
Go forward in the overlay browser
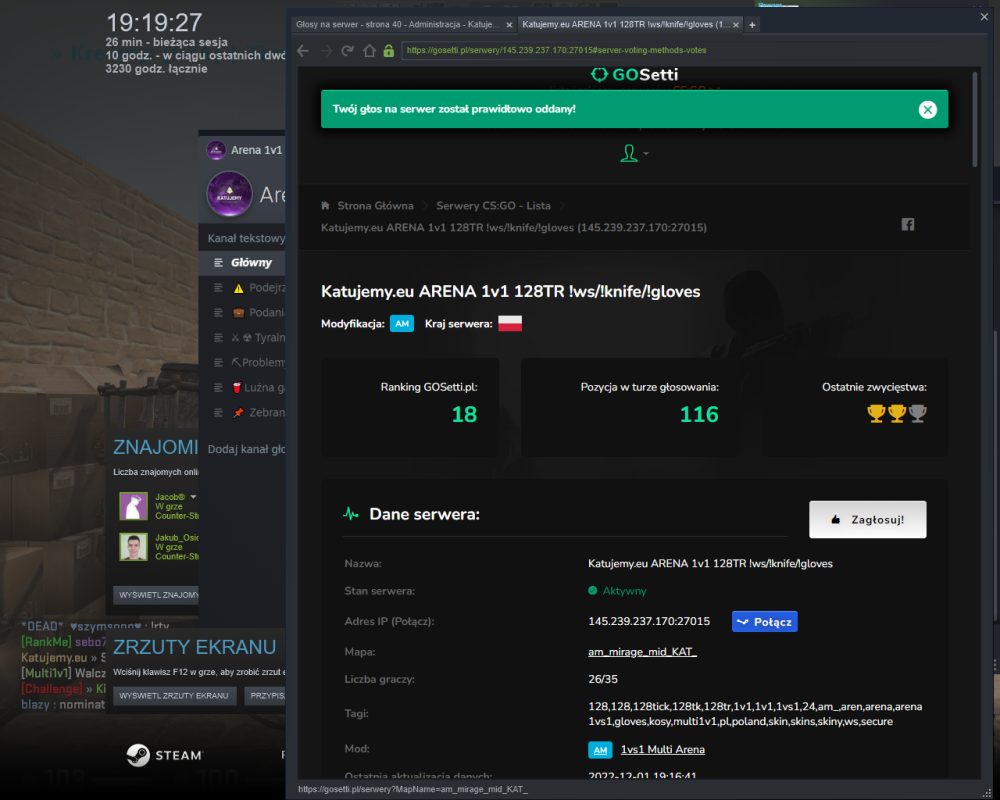coord(327,50)
